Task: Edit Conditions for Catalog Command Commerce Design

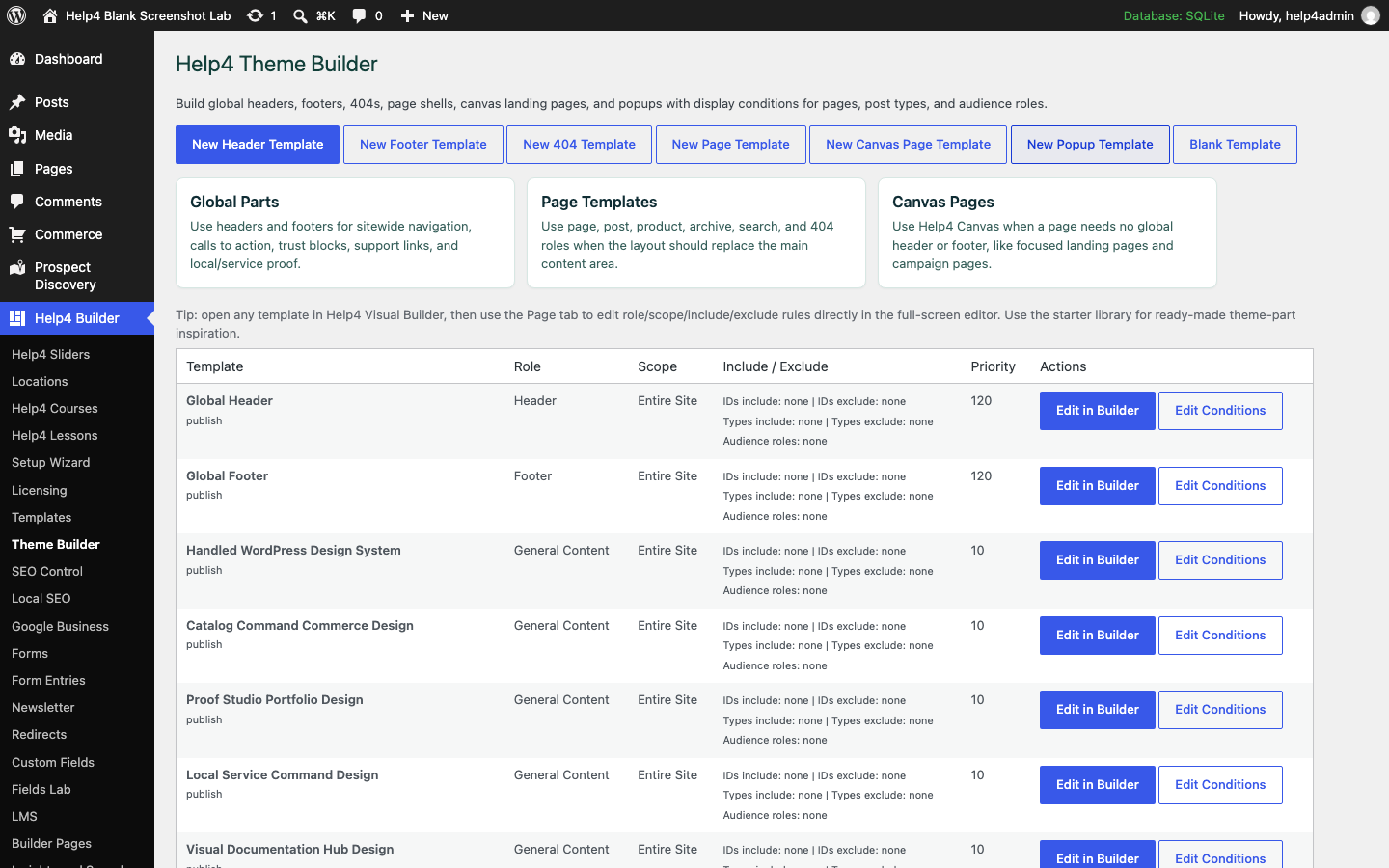Action: click(x=1220, y=636)
